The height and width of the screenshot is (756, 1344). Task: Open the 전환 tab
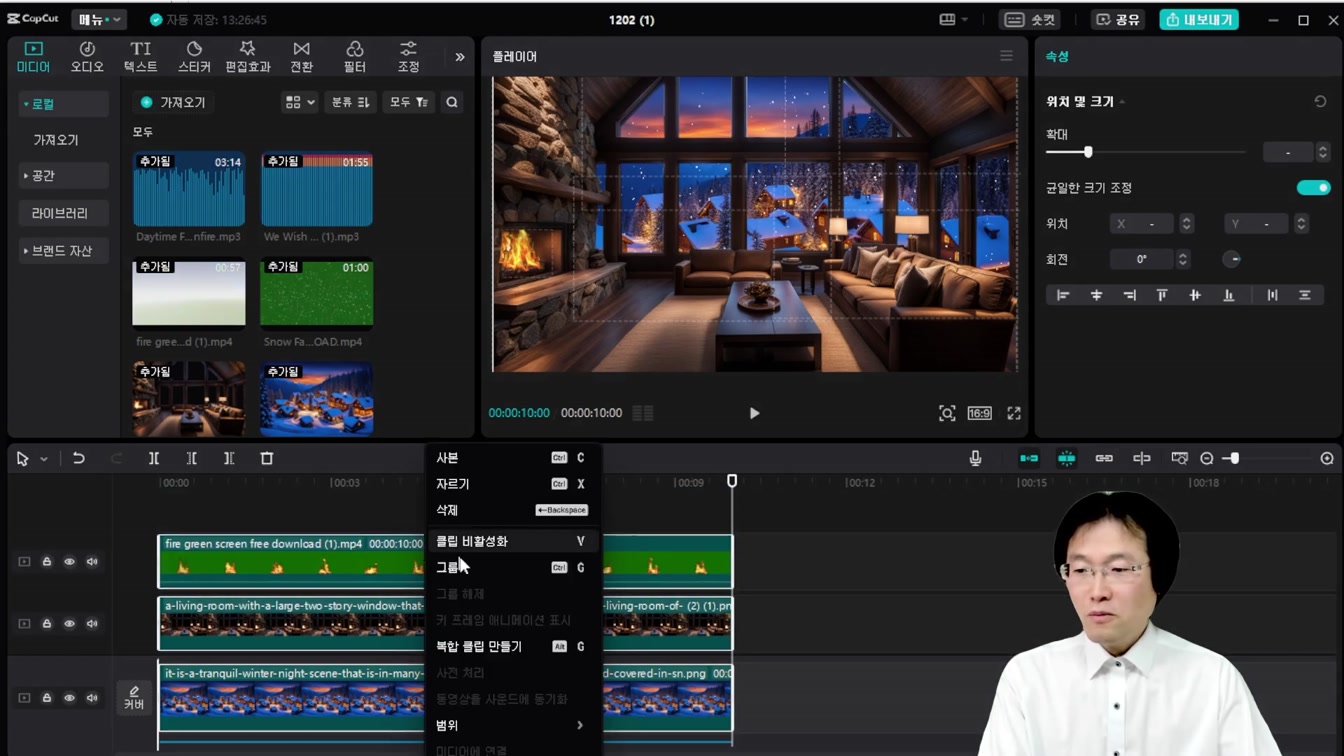click(301, 57)
